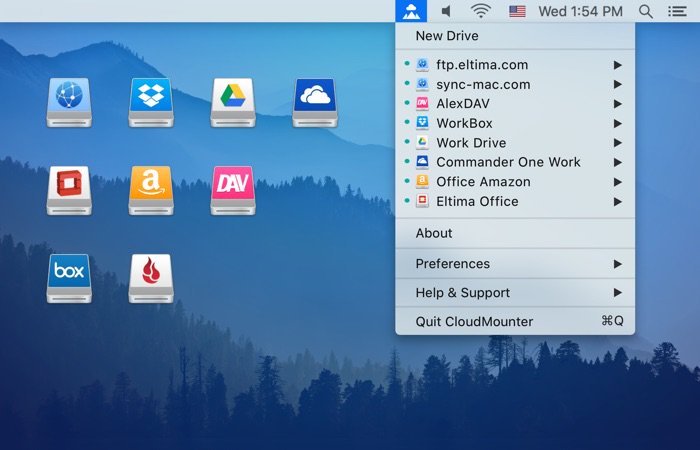The height and width of the screenshot is (450, 700).
Task: Select Commander One Work menu entry
Action: pyautogui.click(x=515, y=162)
